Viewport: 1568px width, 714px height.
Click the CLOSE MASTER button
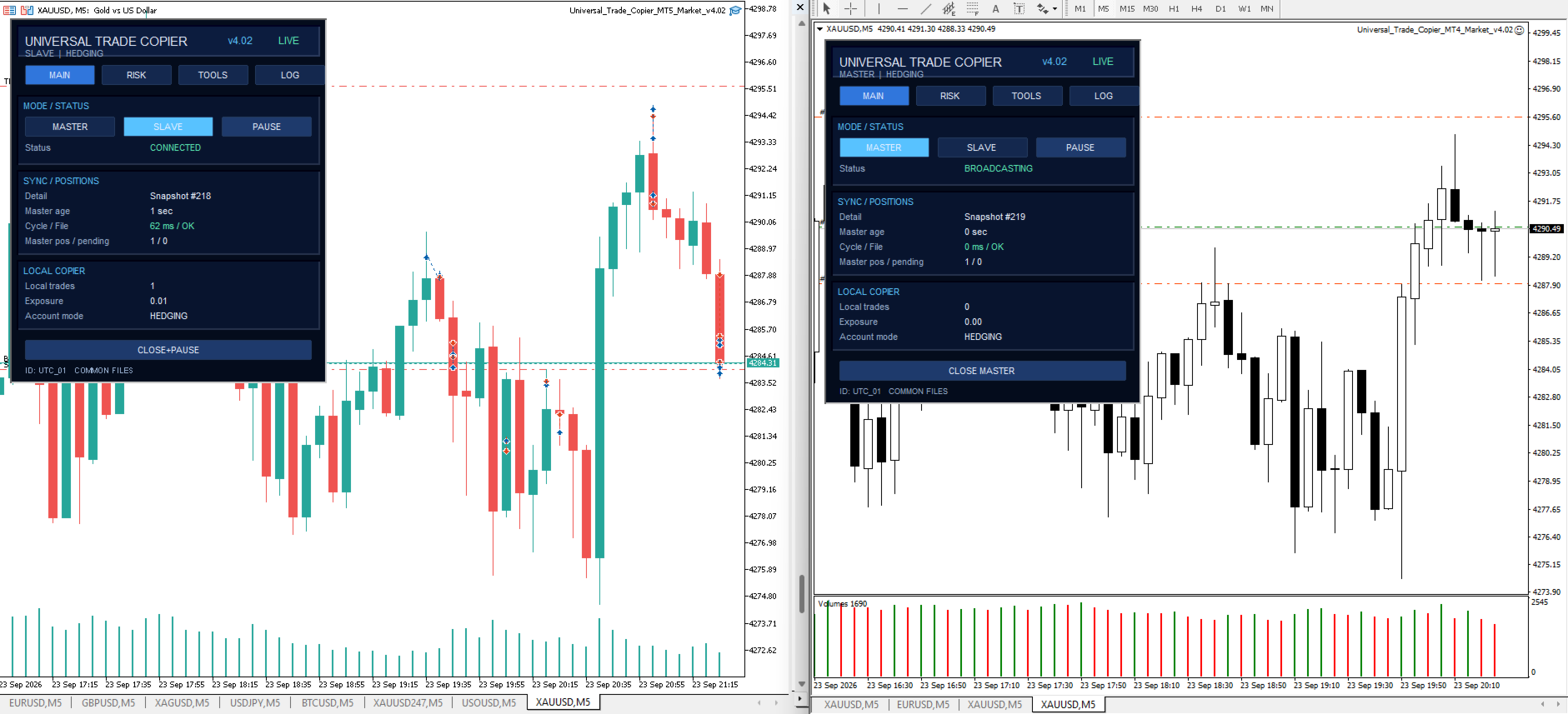[x=982, y=371]
